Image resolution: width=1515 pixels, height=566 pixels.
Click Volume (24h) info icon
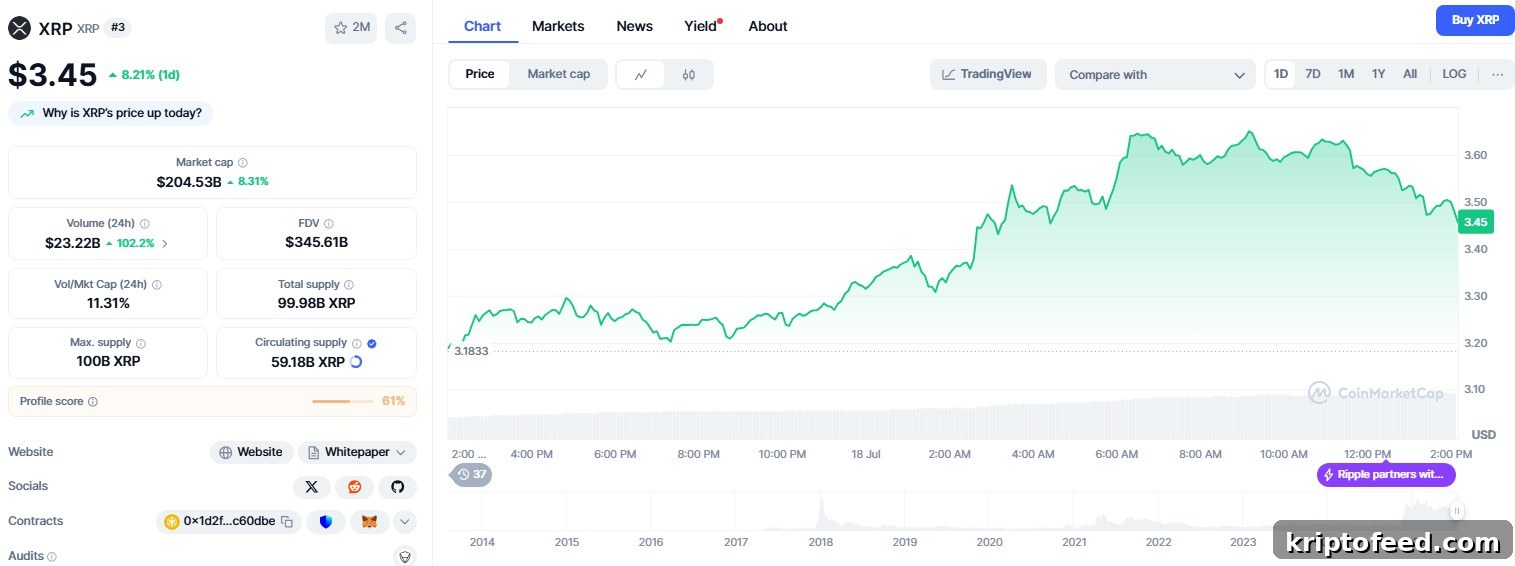pyautogui.click(x=145, y=224)
